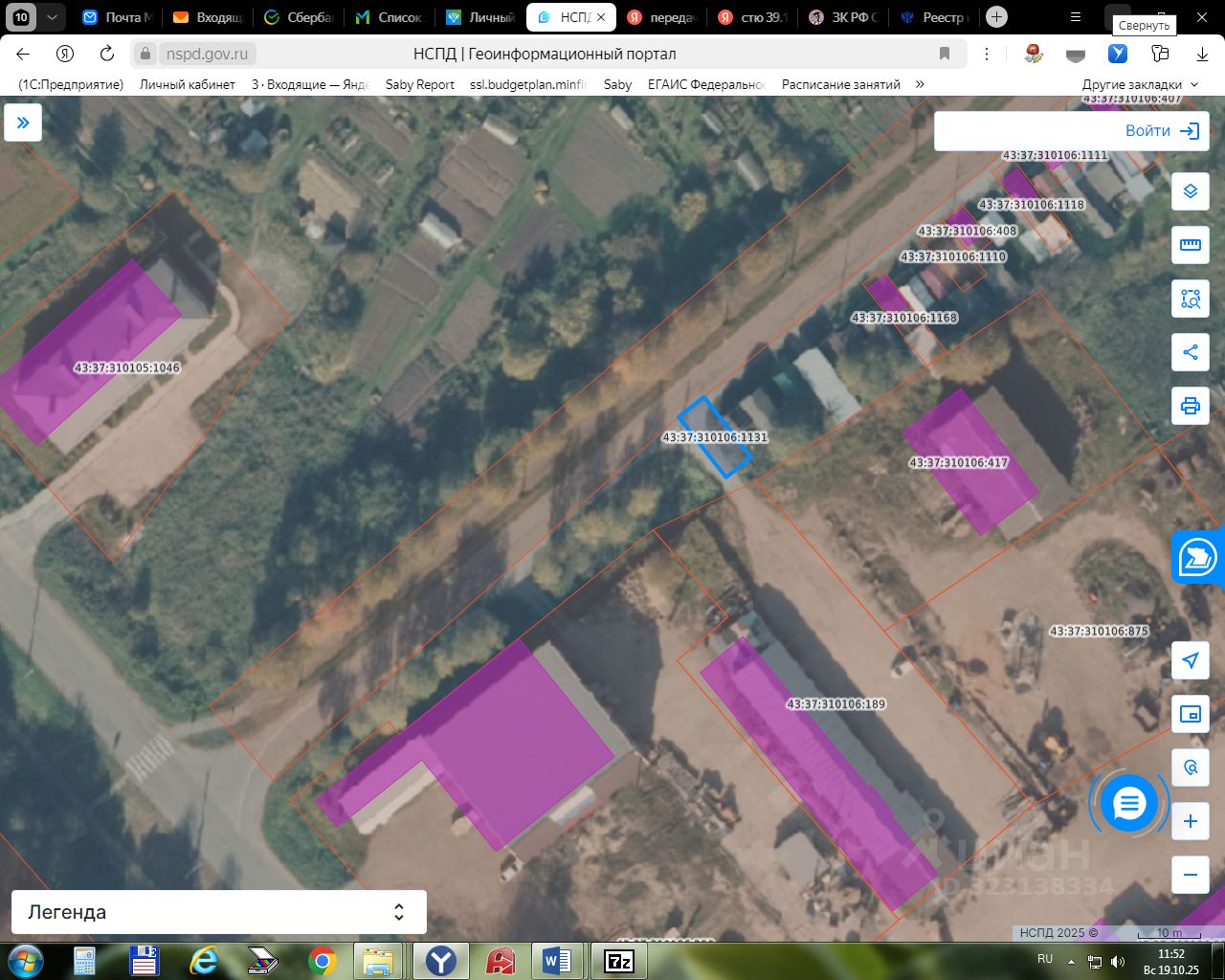Expand the Другие закладки folder
1225x980 pixels.
[x=1140, y=84]
